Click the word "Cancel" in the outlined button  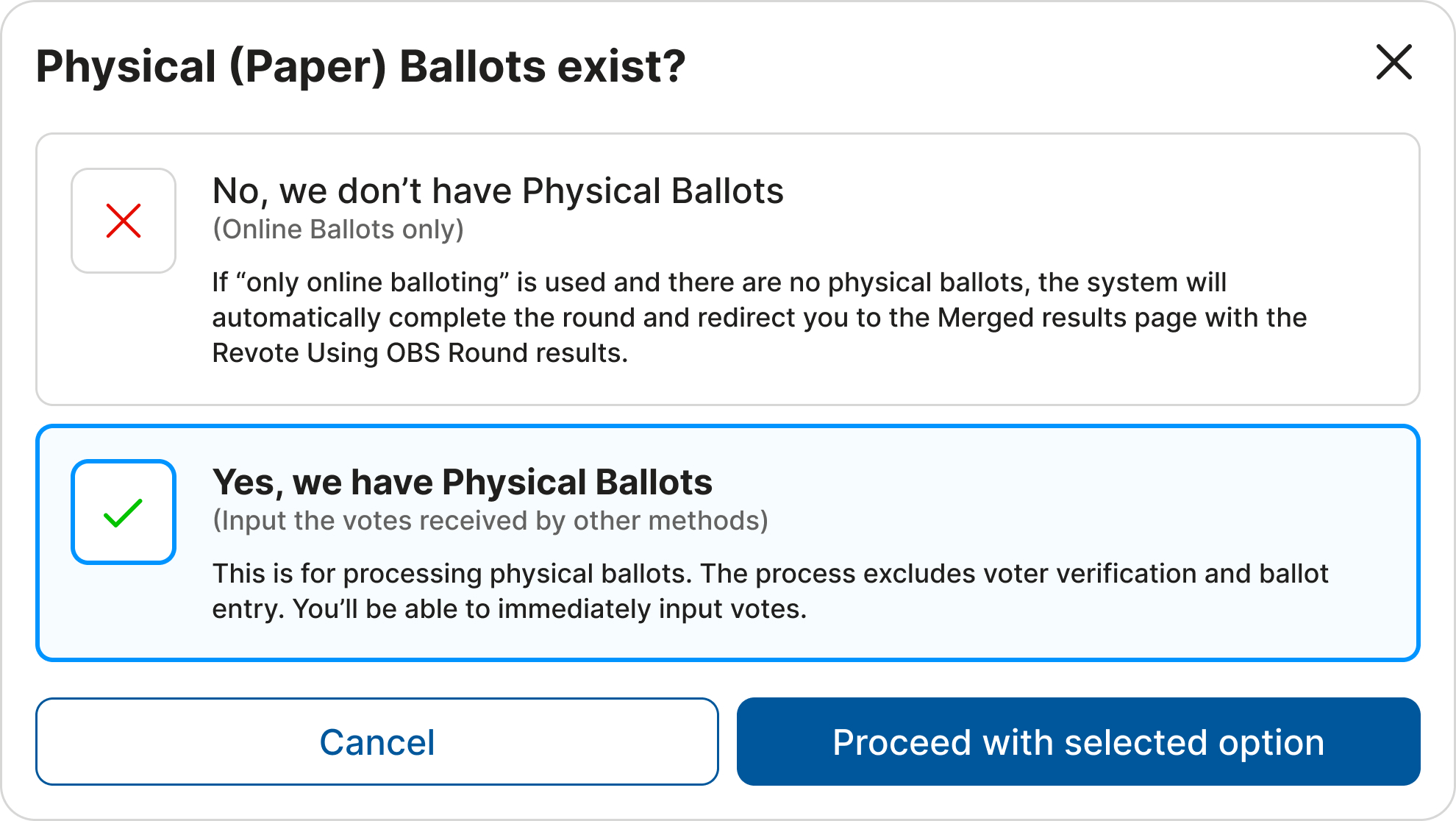click(377, 742)
